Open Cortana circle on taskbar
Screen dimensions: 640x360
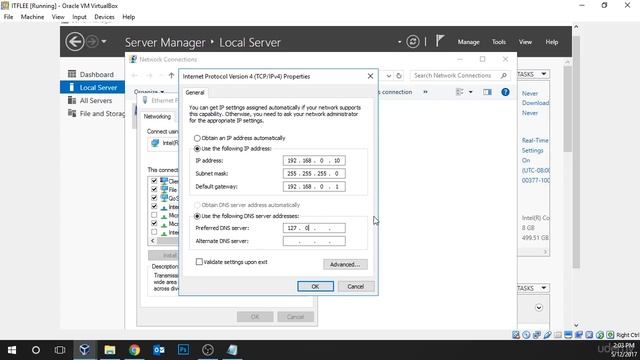pos(36,350)
